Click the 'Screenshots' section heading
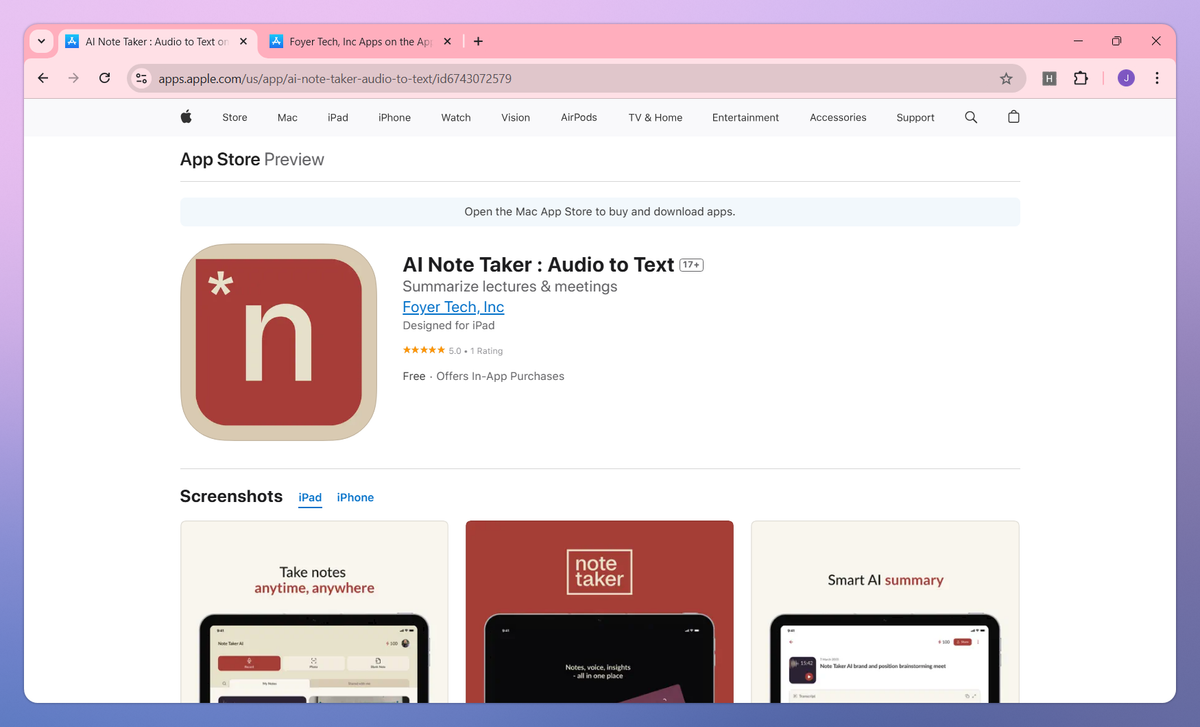1200x727 pixels. click(231, 496)
